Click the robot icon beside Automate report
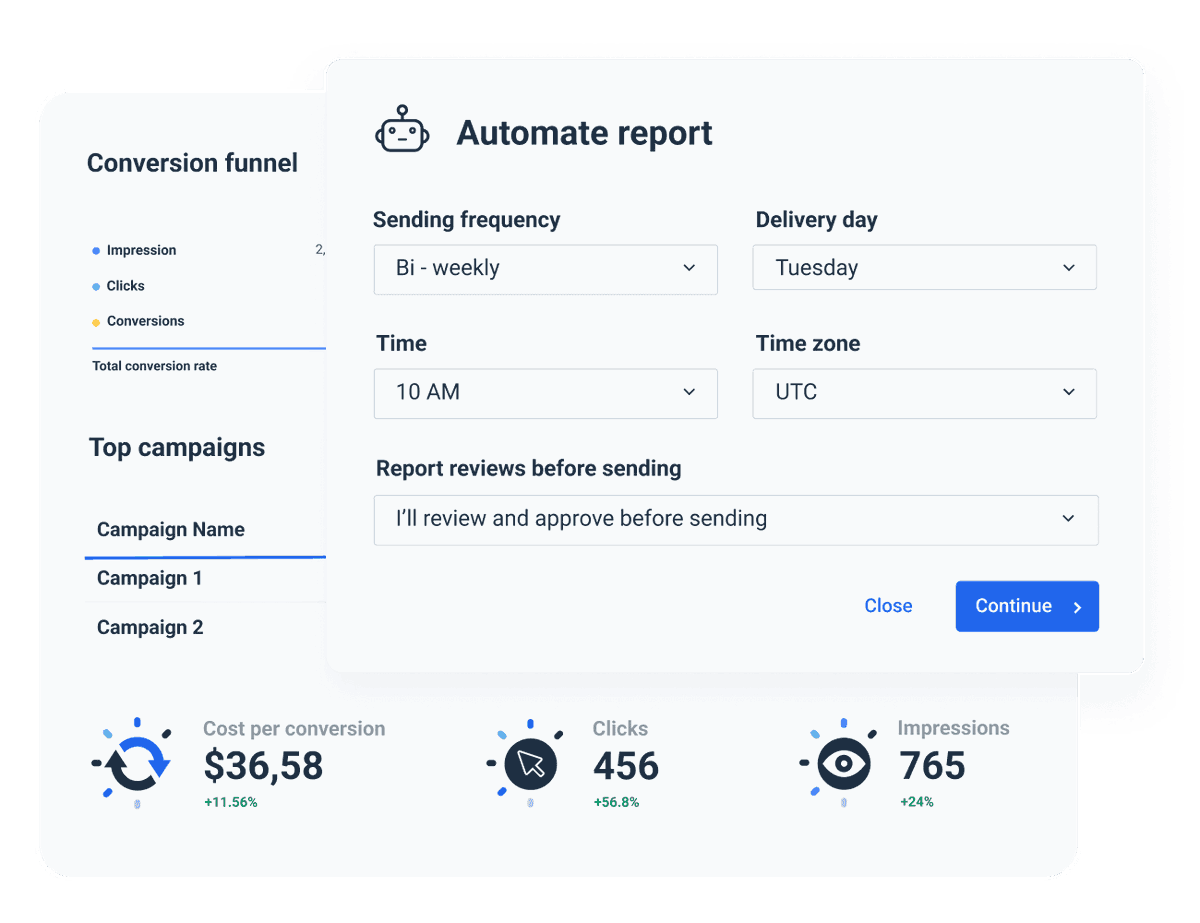 point(402,131)
